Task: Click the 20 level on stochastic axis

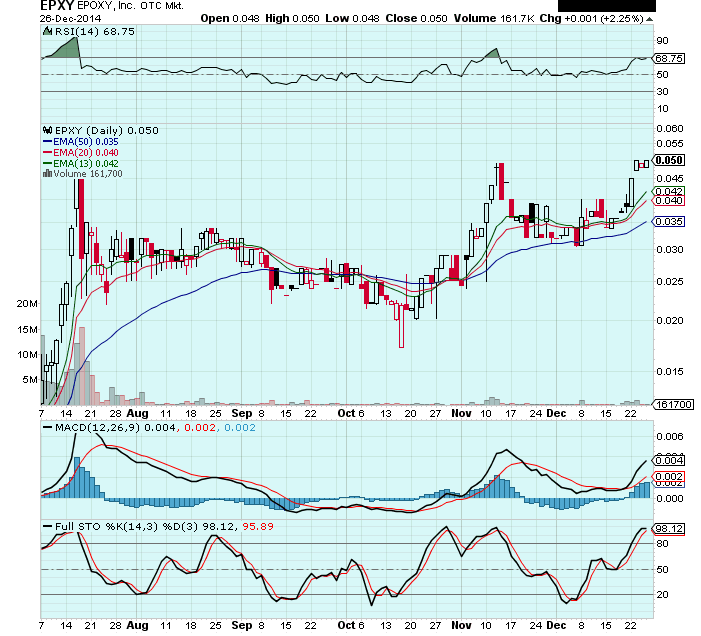Action: point(662,595)
